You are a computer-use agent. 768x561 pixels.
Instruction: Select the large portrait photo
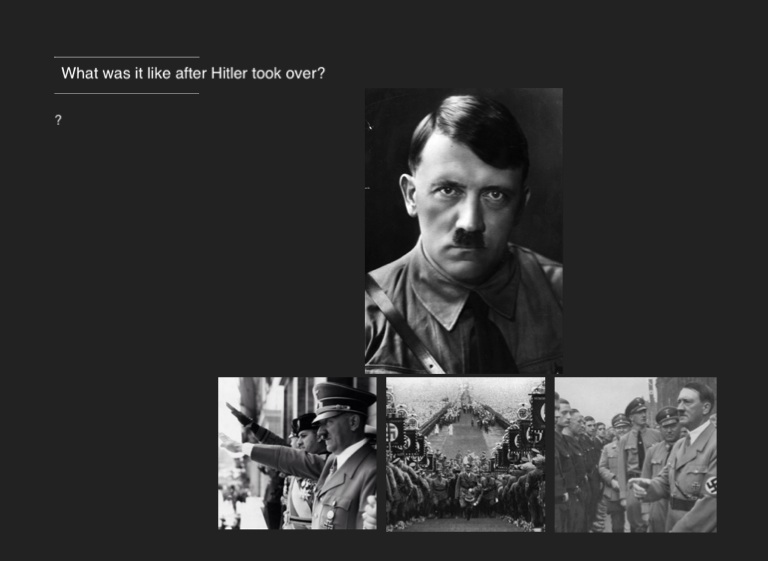click(x=463, y=230)
